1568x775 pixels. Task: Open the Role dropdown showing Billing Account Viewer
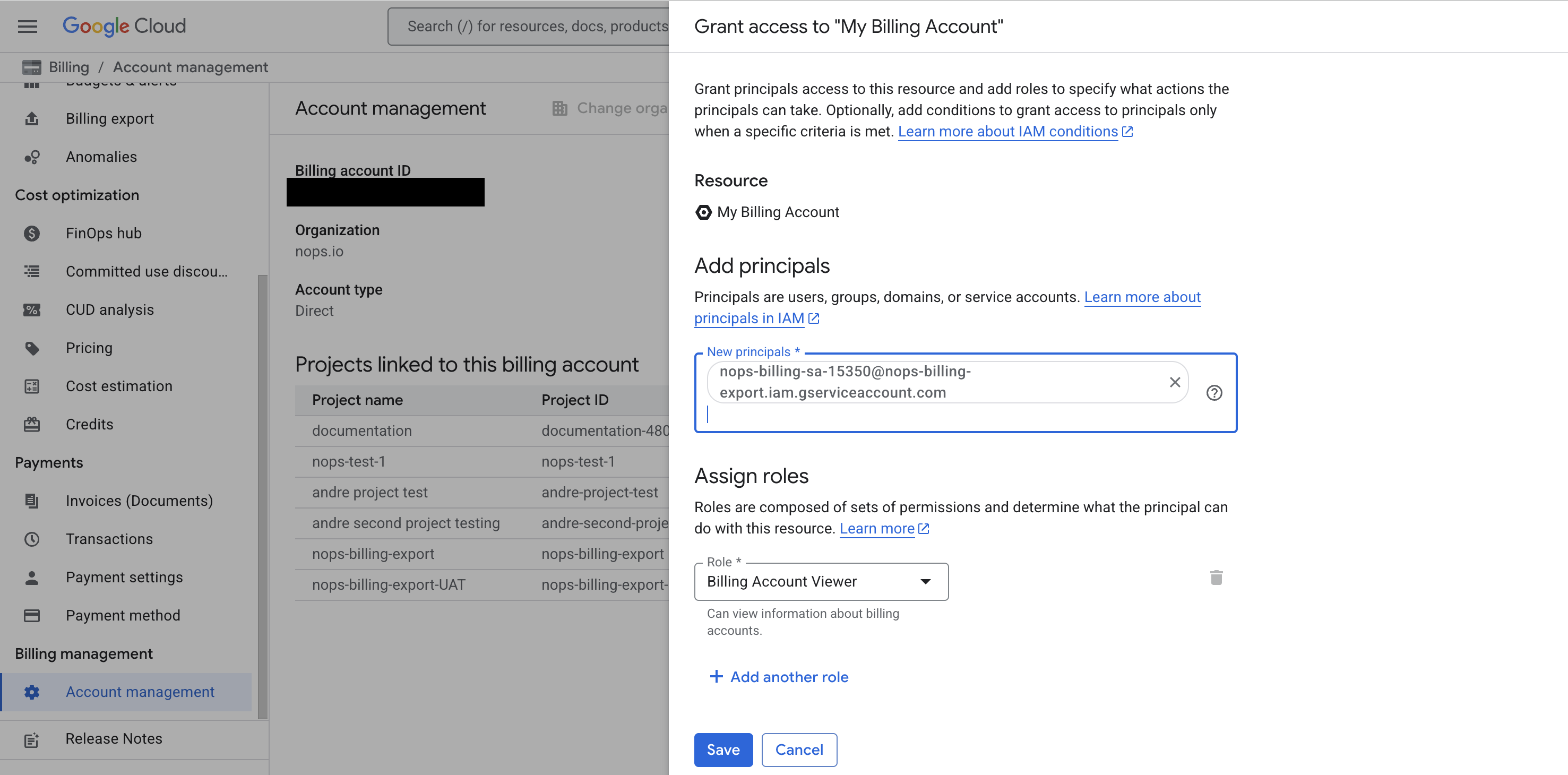[x=821, y=581]
